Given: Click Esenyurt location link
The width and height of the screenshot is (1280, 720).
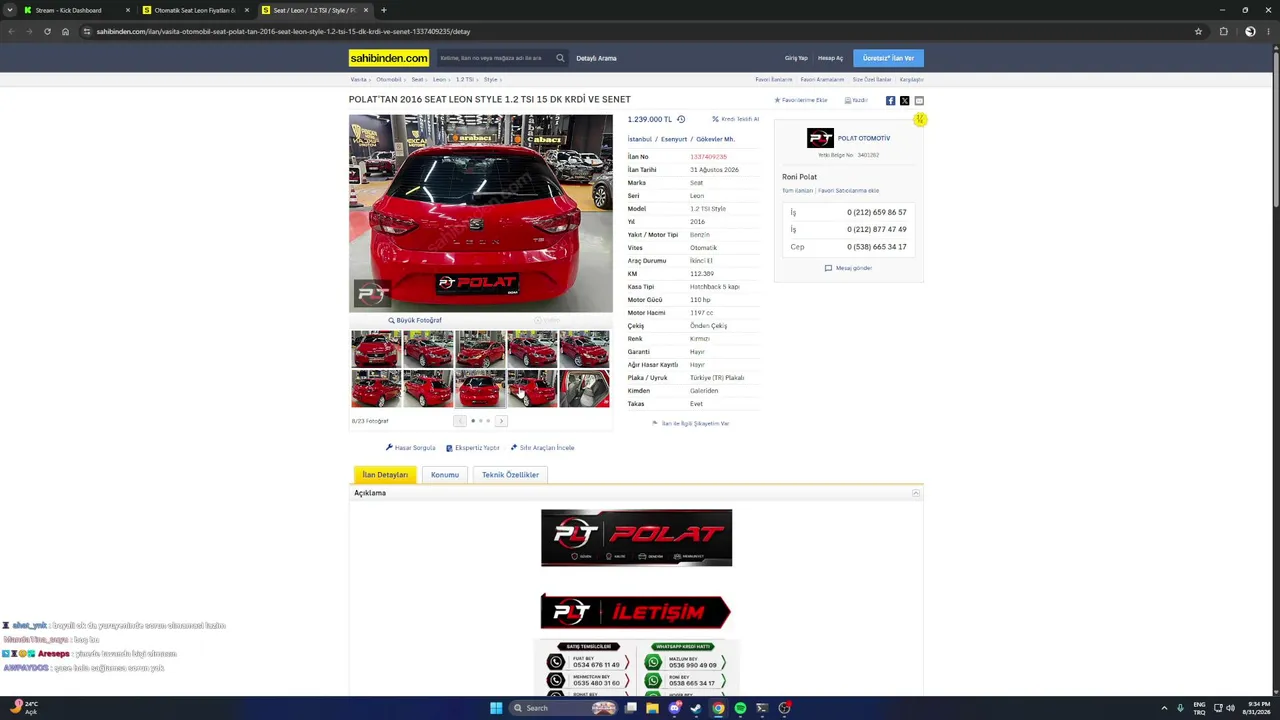Looking at the screenshot, I should (x=674, y=139).
